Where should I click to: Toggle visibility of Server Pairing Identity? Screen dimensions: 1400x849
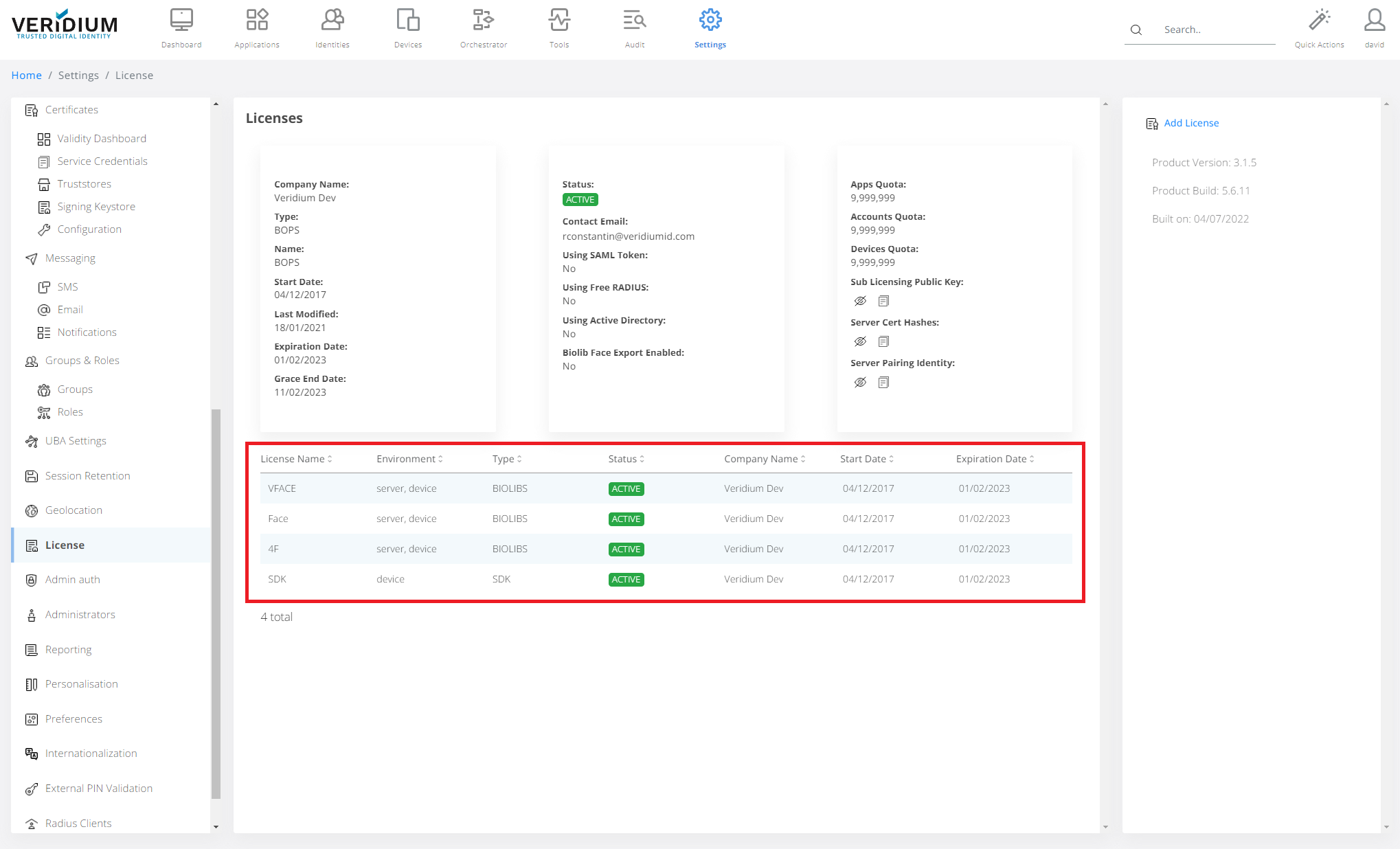coord(860,382)
